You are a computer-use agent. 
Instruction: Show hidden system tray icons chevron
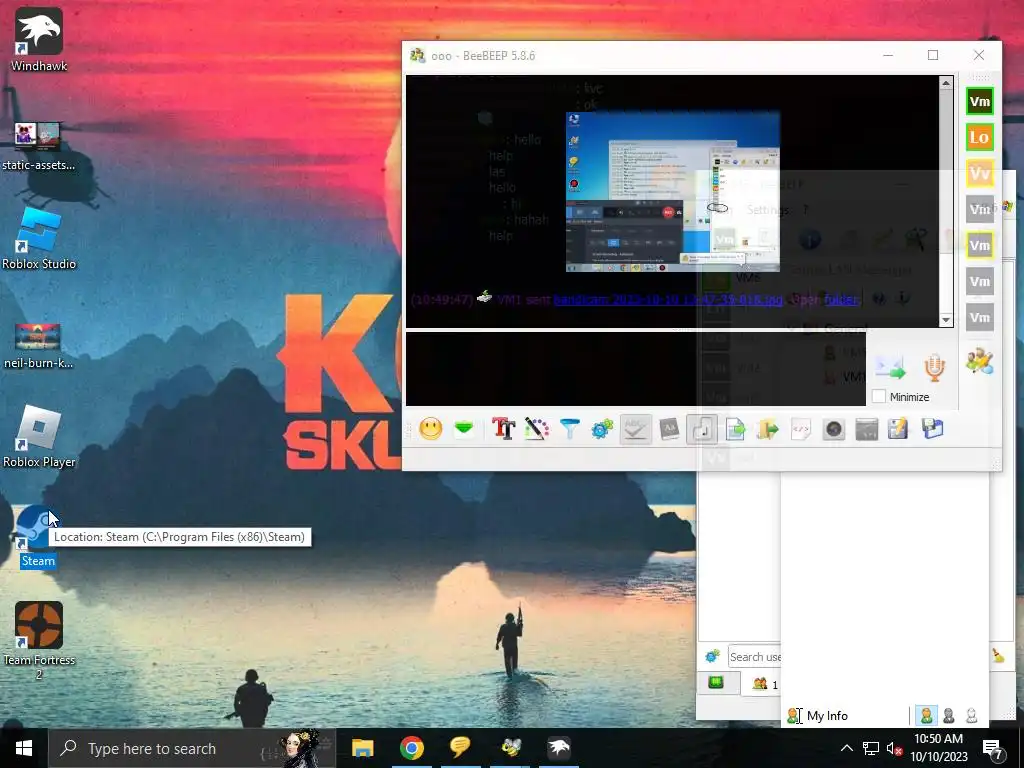(x=846, y=748)
